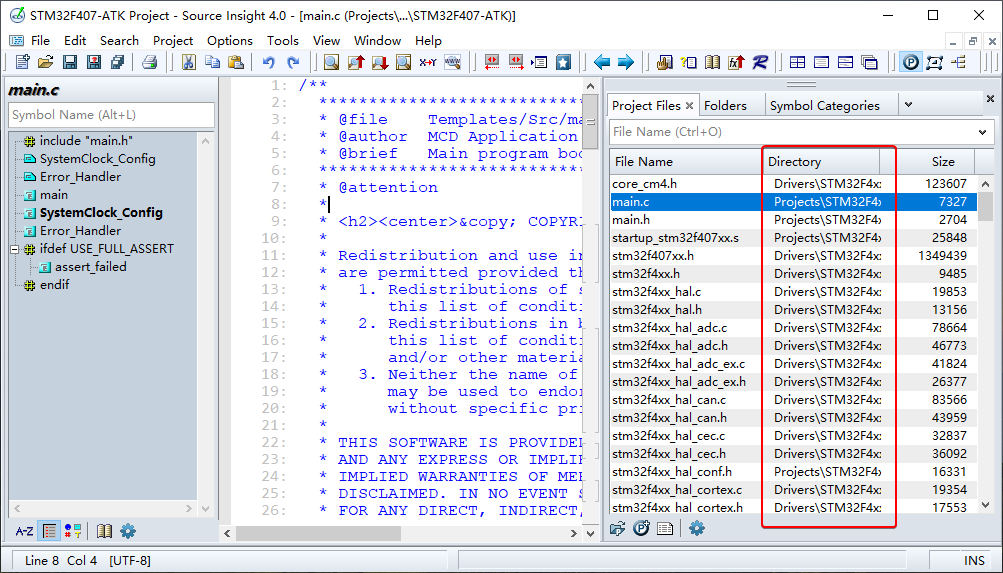Click the blue R Relation Window icon

(x=760, y=62)
